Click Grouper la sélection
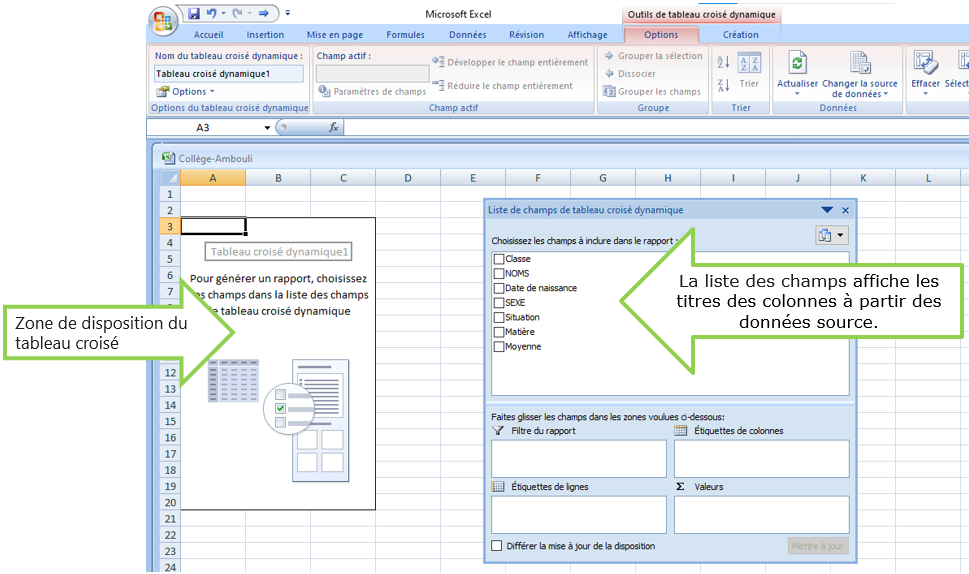Screen dimensions: 969x574 click(x=653, y=56)
